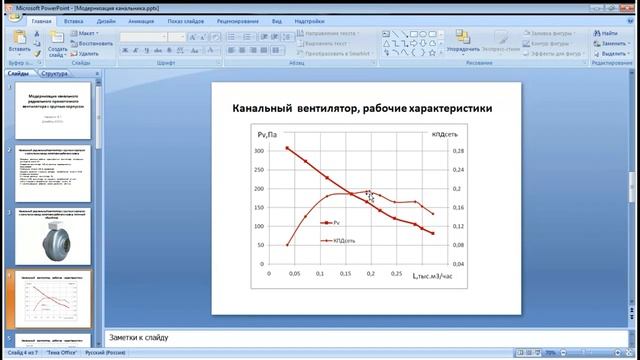This screenshot has height=360, width=640.
Task: Switch to Структура outline pane tab
Action: [55, 73]
